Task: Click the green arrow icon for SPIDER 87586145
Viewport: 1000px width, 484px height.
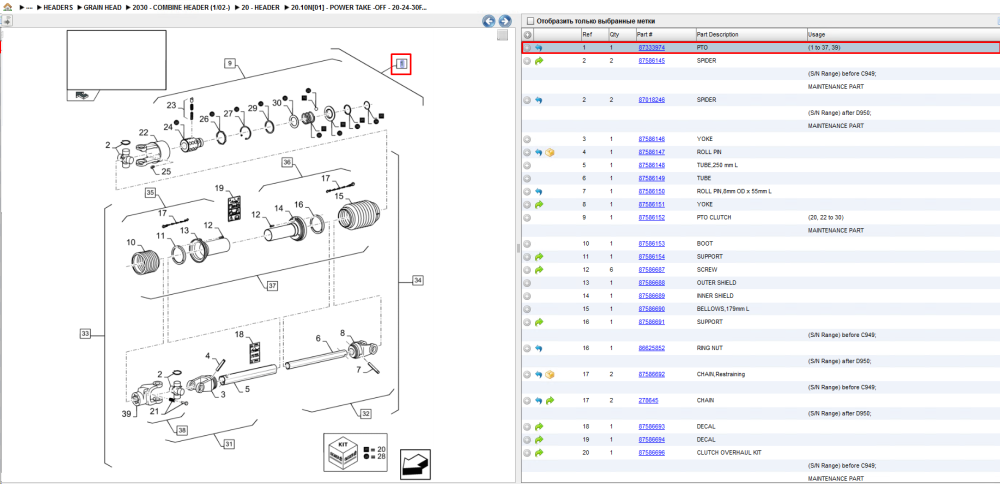Action: click(539, 61)
